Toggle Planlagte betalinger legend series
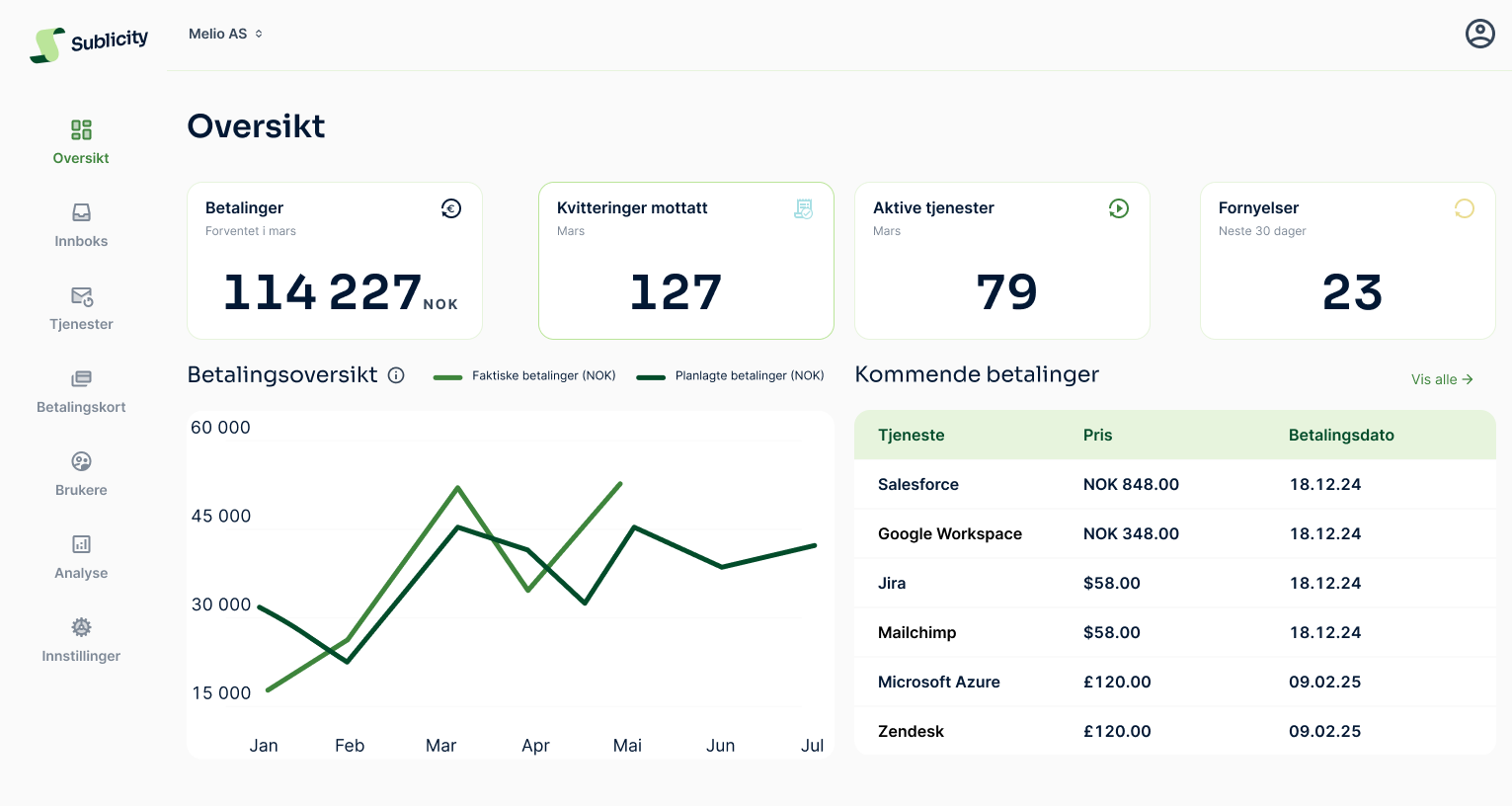Viewport: 1512px width, 806px height. click(731, 376)
